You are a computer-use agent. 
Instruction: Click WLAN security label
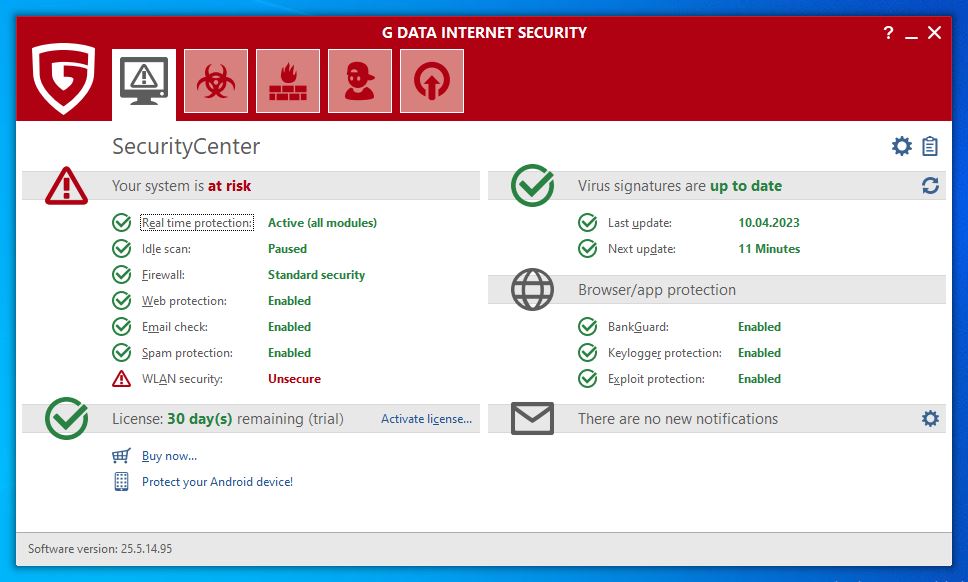(182, 379)
